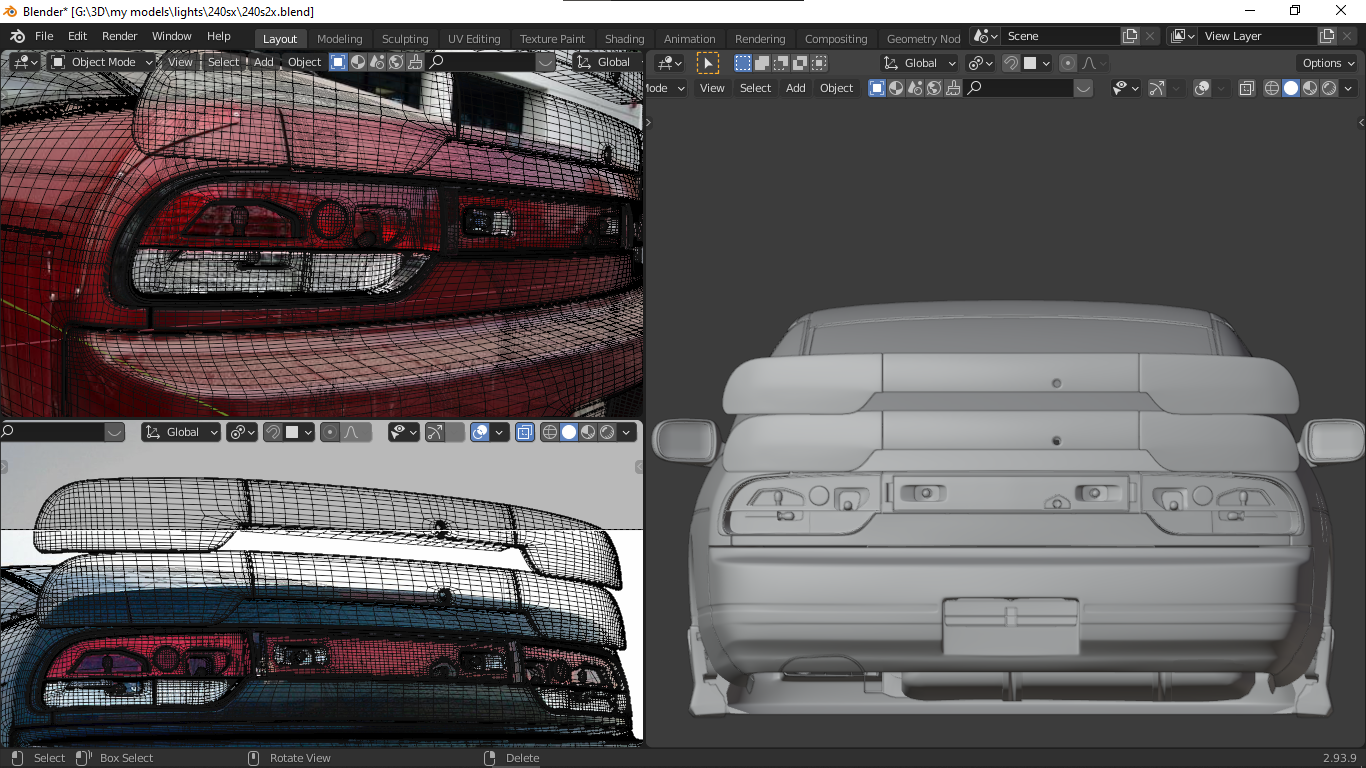Select the tweak Select tool icon in right viewport
This screenshot has height=768, width=1366.
click(708, 63)
